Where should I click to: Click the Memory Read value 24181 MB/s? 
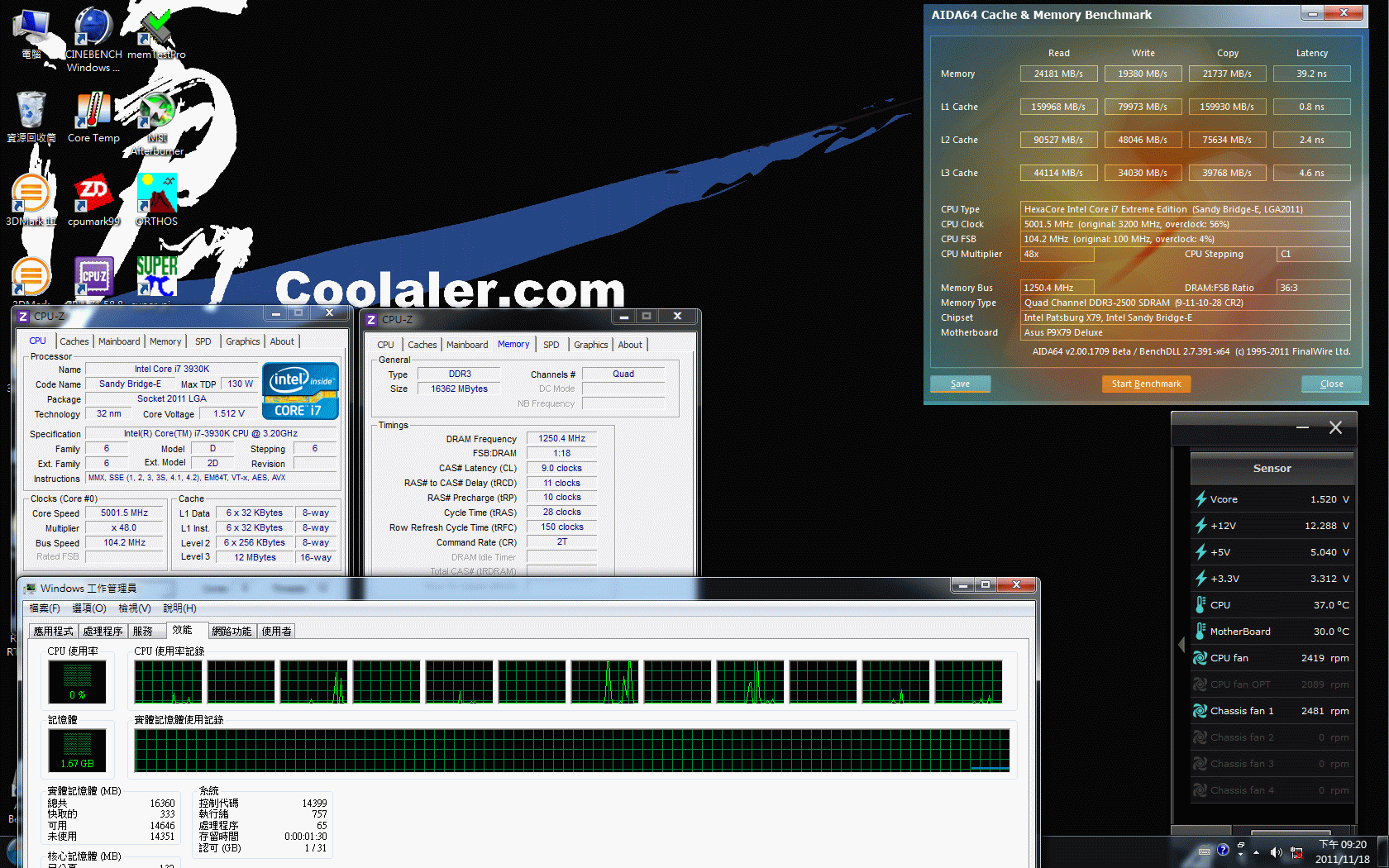click(1058, 74)
